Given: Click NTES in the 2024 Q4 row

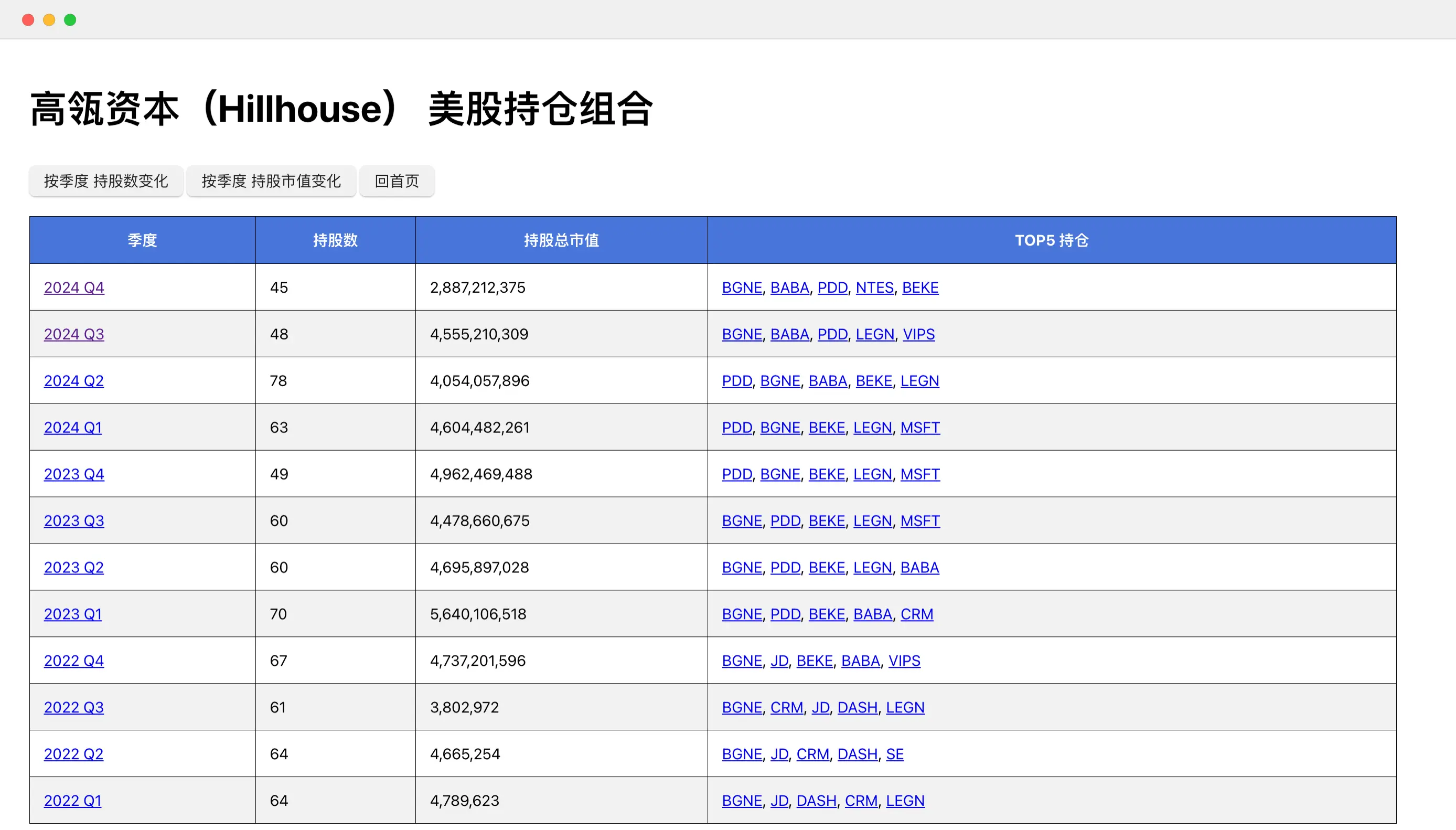Looking at the screenshot, I should 875,288.
